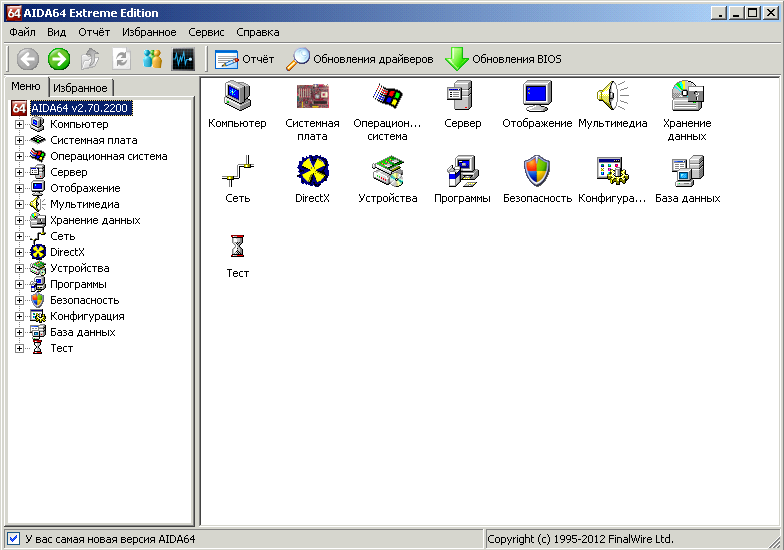784x550 pixels.
Task: Expand the Сеть tree node
Action: tap(19, 236)
